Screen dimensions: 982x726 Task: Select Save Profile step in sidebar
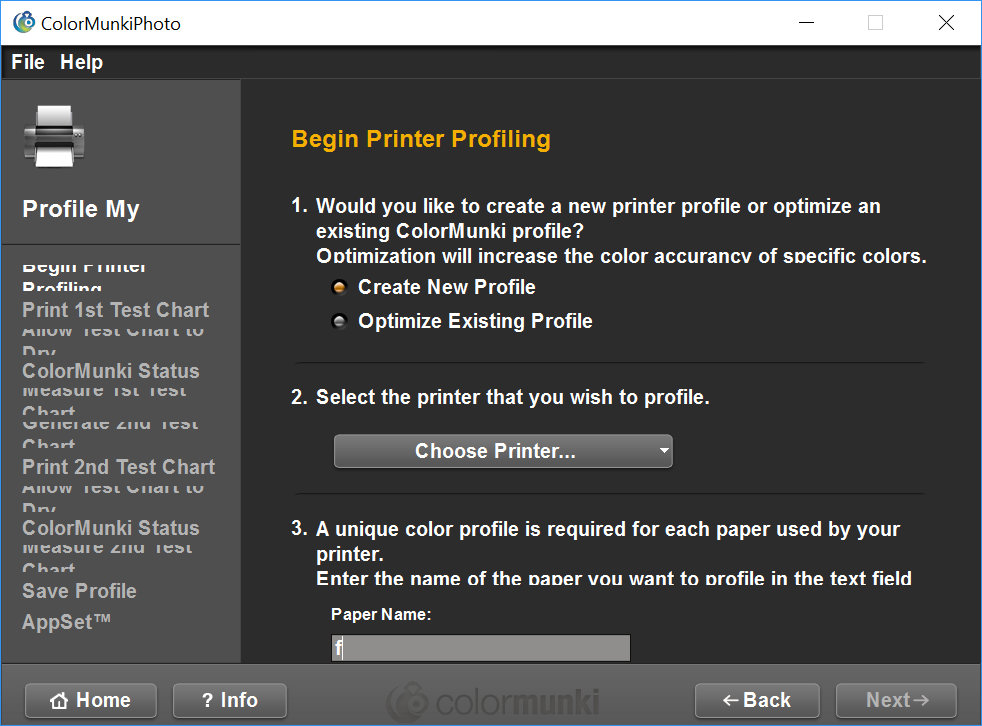click(79, 591)
